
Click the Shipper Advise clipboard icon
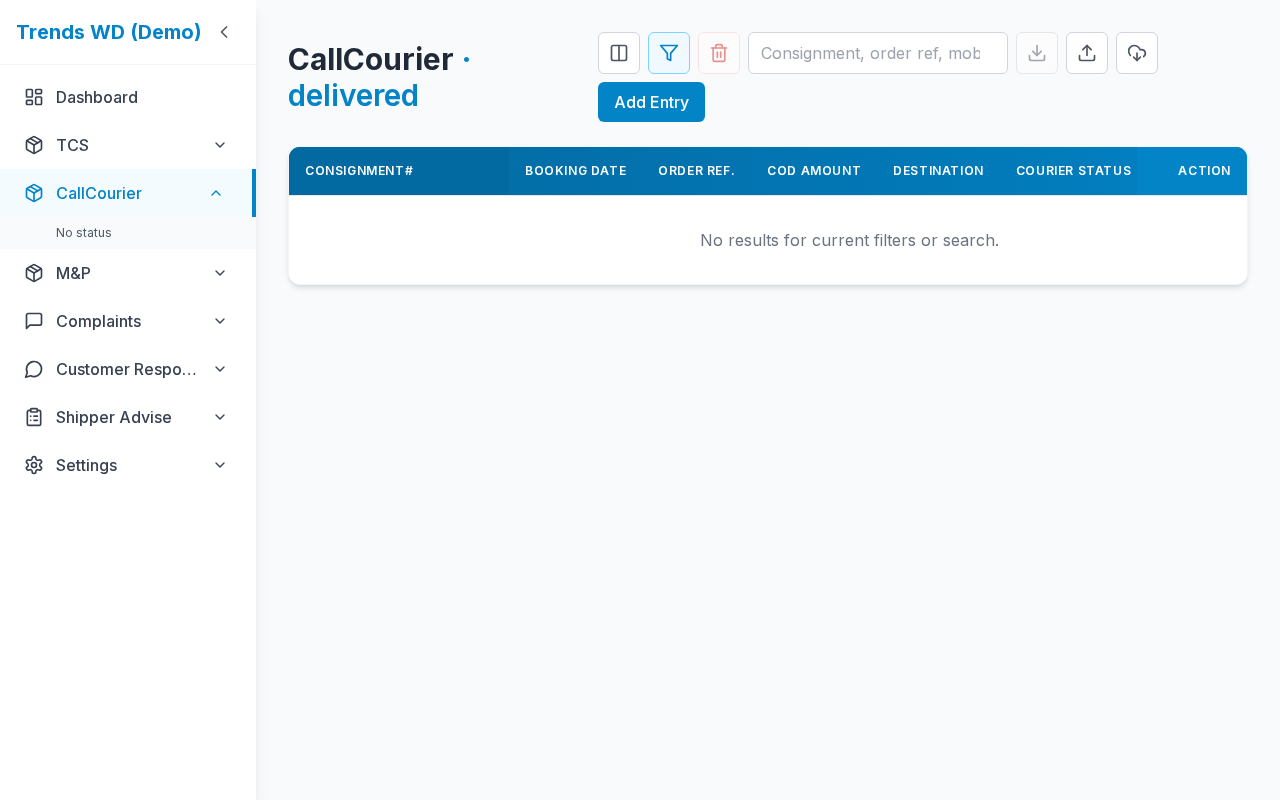(34, 417)
